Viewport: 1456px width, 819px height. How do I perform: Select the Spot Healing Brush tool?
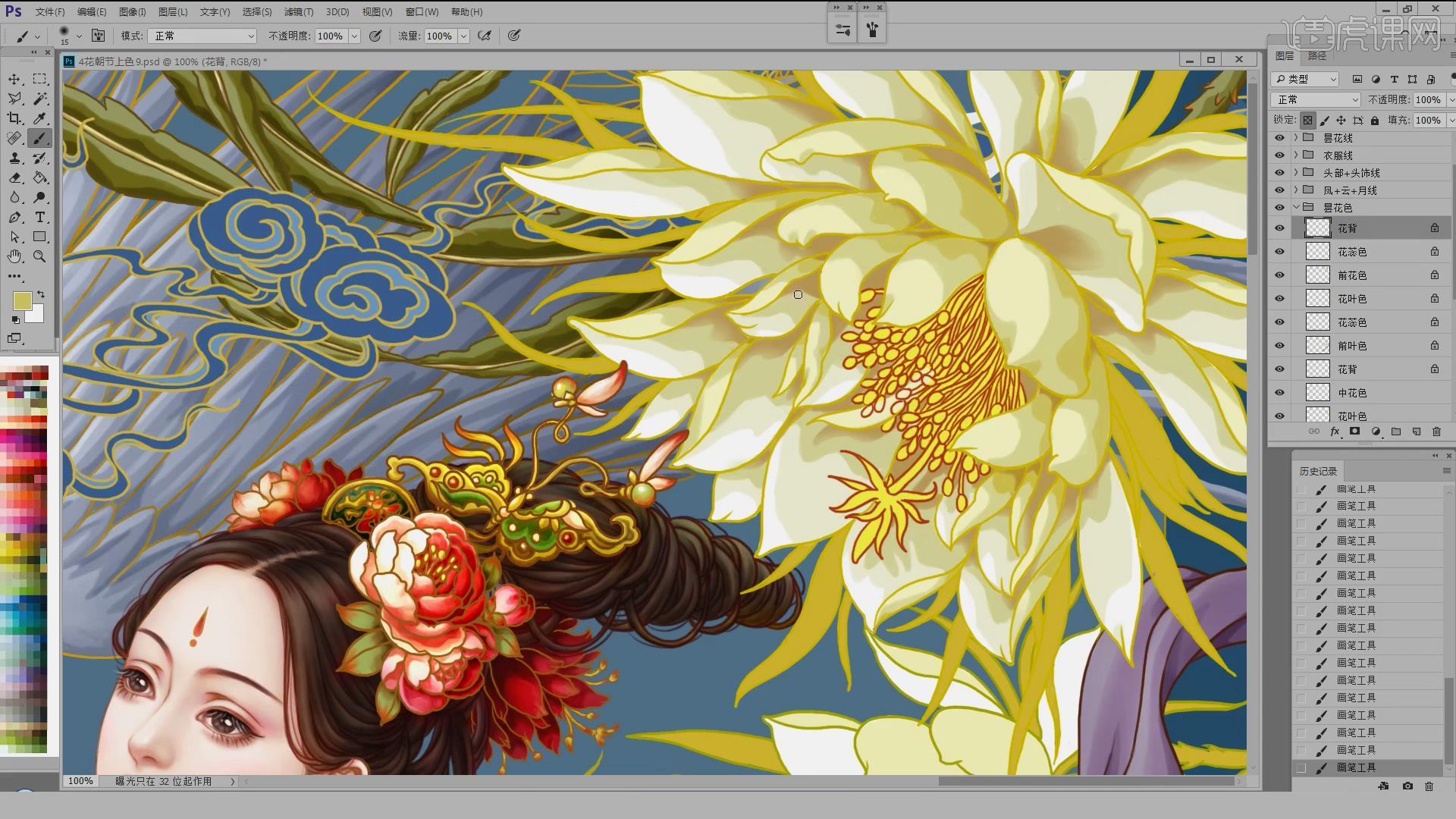[14, 138]
